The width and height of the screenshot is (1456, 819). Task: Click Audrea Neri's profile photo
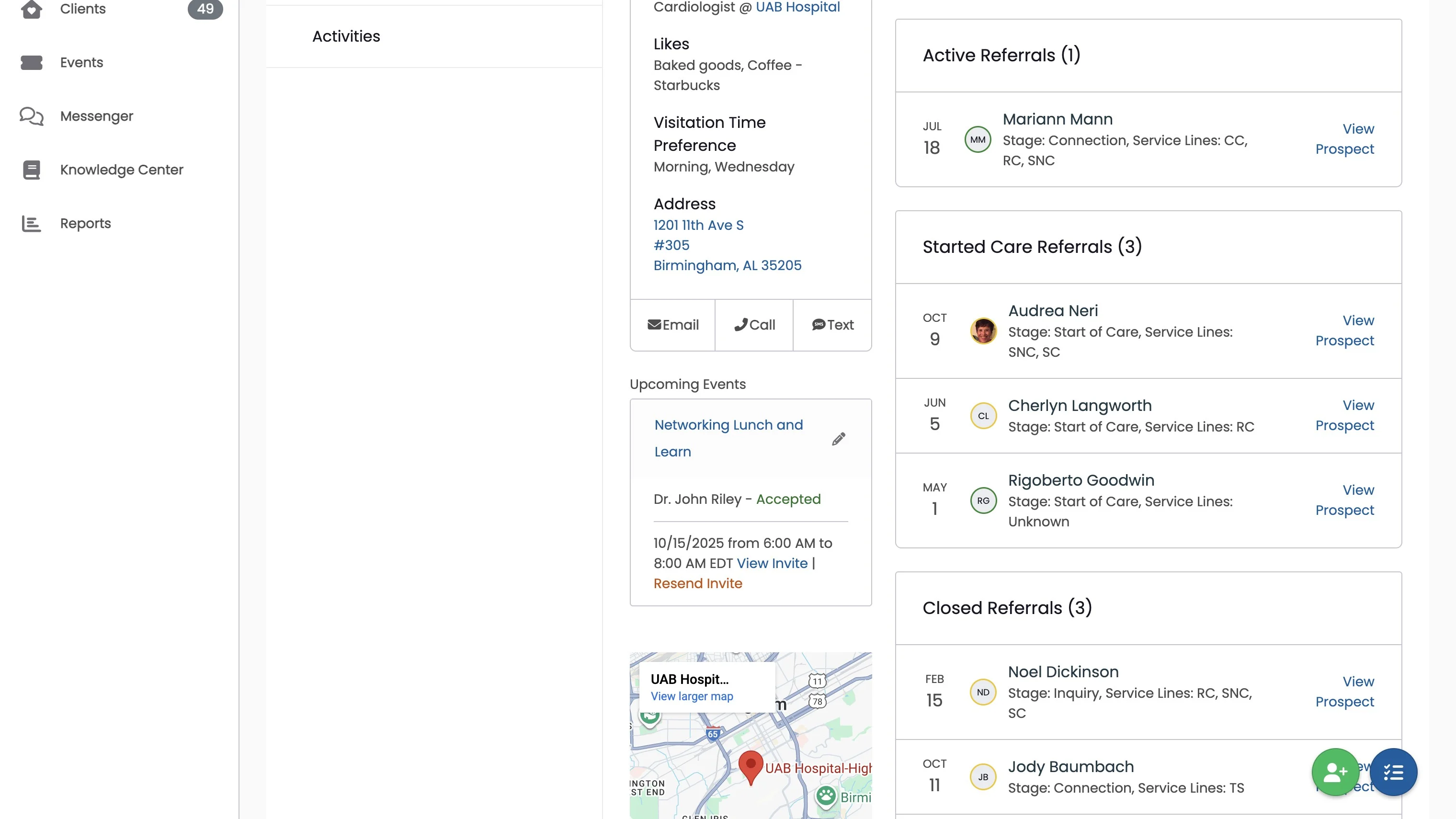pos(983,331)
